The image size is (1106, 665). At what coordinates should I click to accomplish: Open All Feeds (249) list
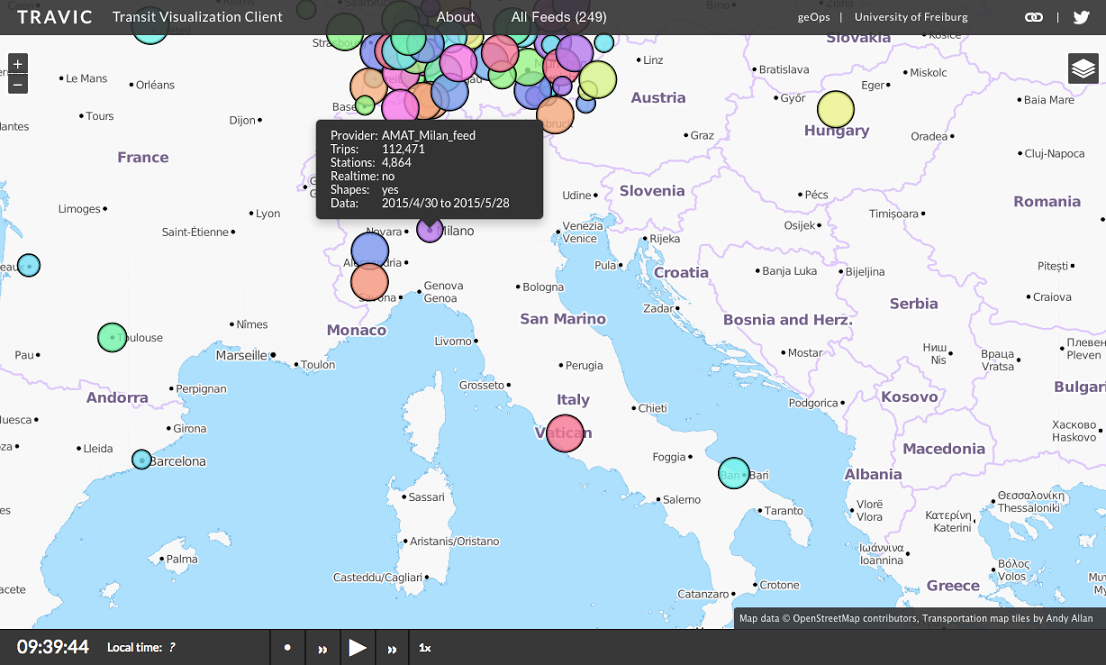558,17
